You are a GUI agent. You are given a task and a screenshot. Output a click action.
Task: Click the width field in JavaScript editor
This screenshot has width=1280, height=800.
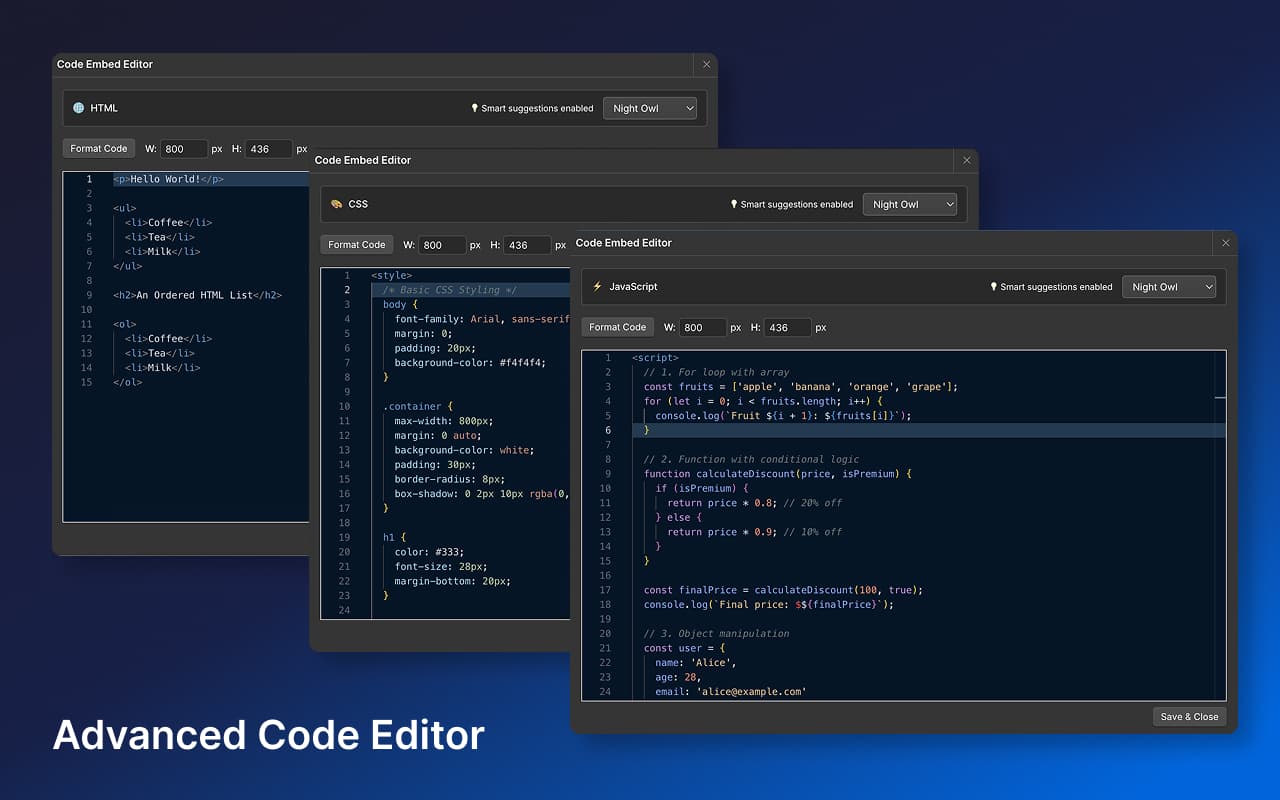pyautogui.click(x=702, y=327)
